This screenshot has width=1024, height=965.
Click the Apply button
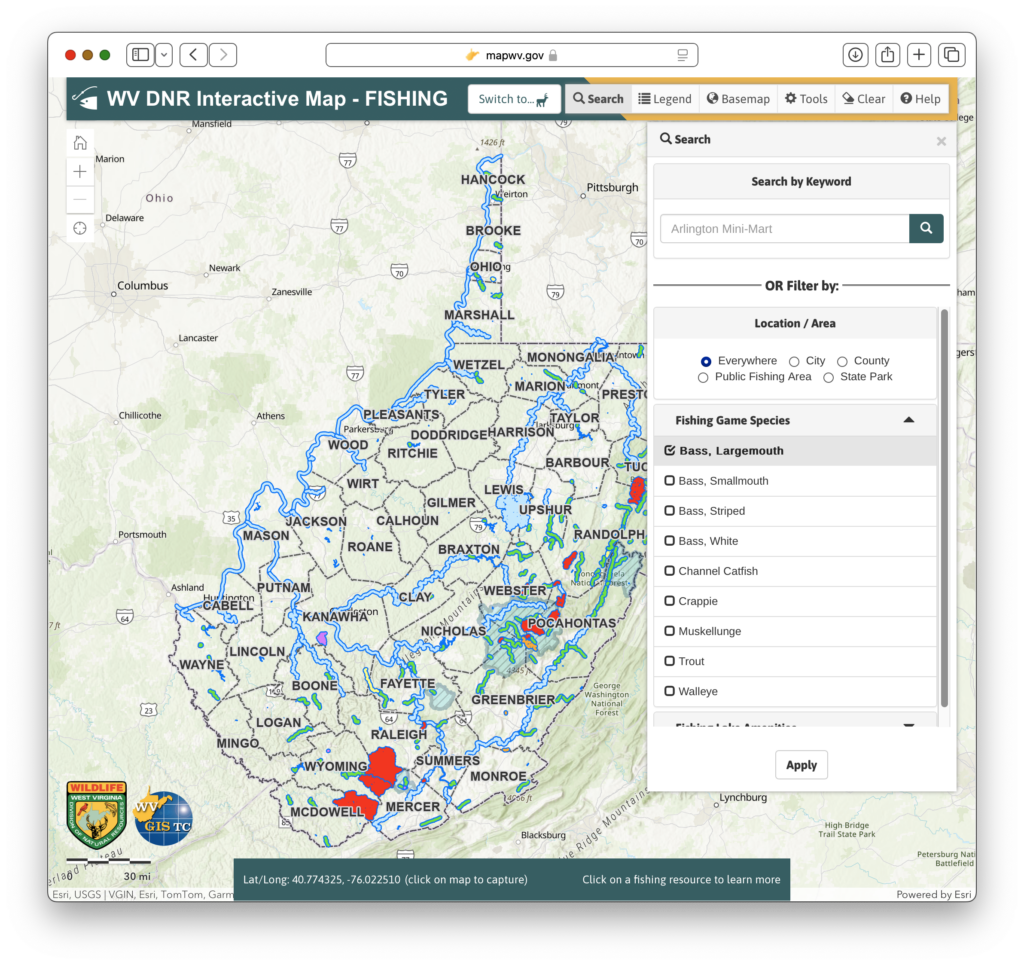801,764
